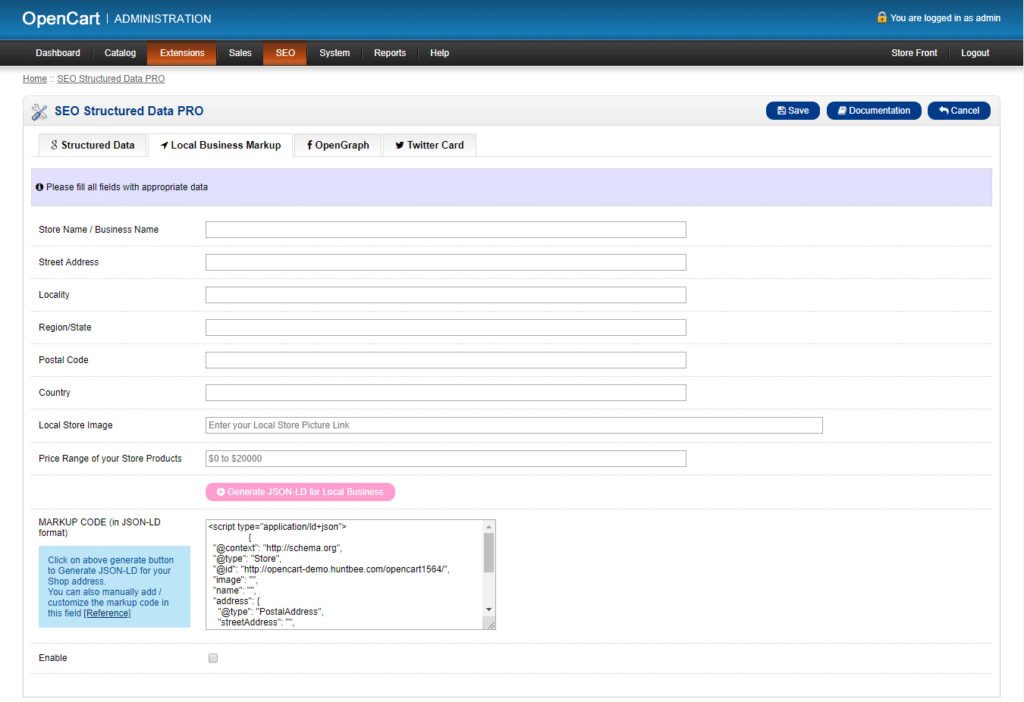Focus the Price Range field

[x=445, y=458]
